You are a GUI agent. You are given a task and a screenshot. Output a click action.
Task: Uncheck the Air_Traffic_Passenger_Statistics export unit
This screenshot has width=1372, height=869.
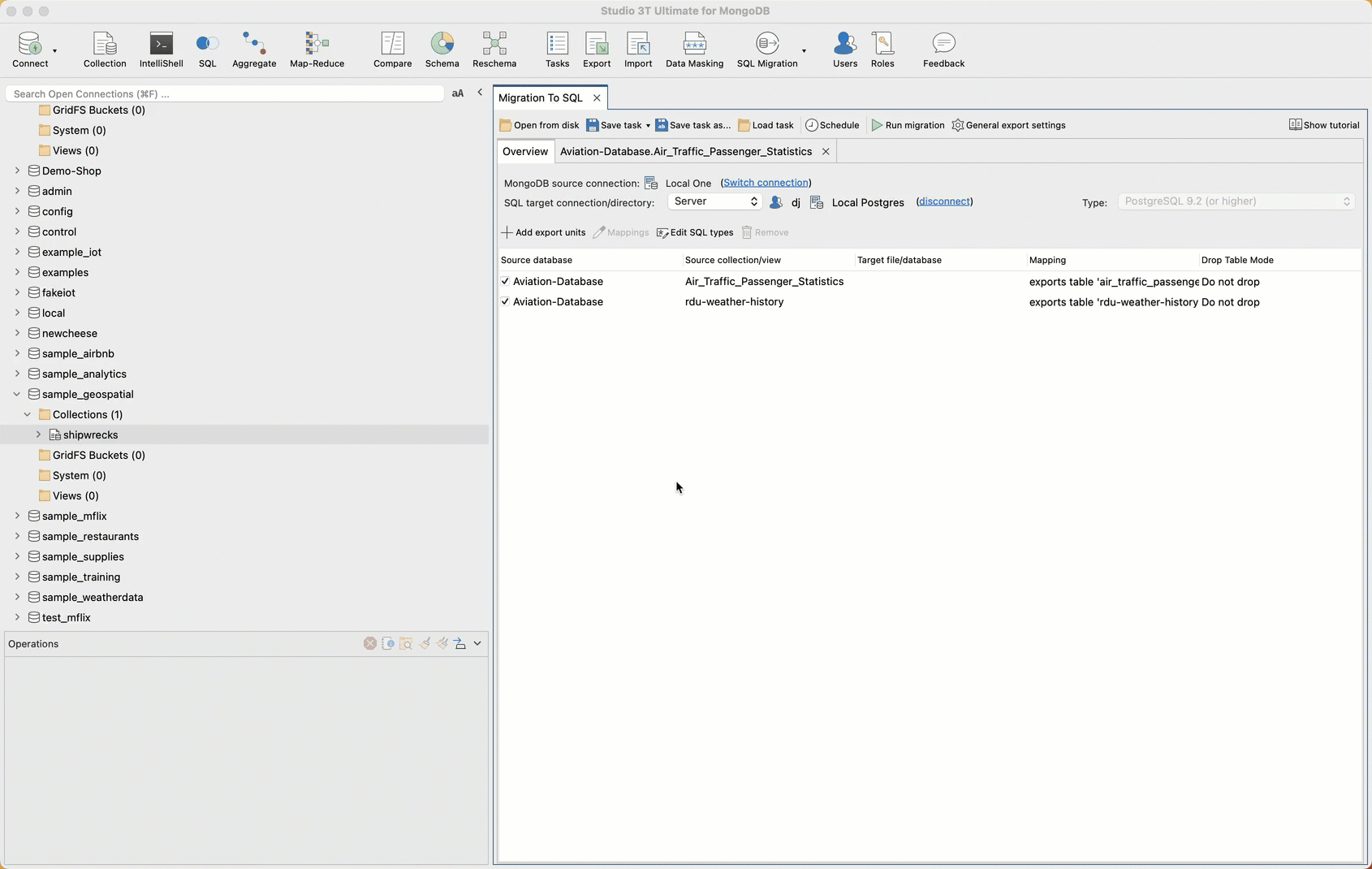coord(505,282)
